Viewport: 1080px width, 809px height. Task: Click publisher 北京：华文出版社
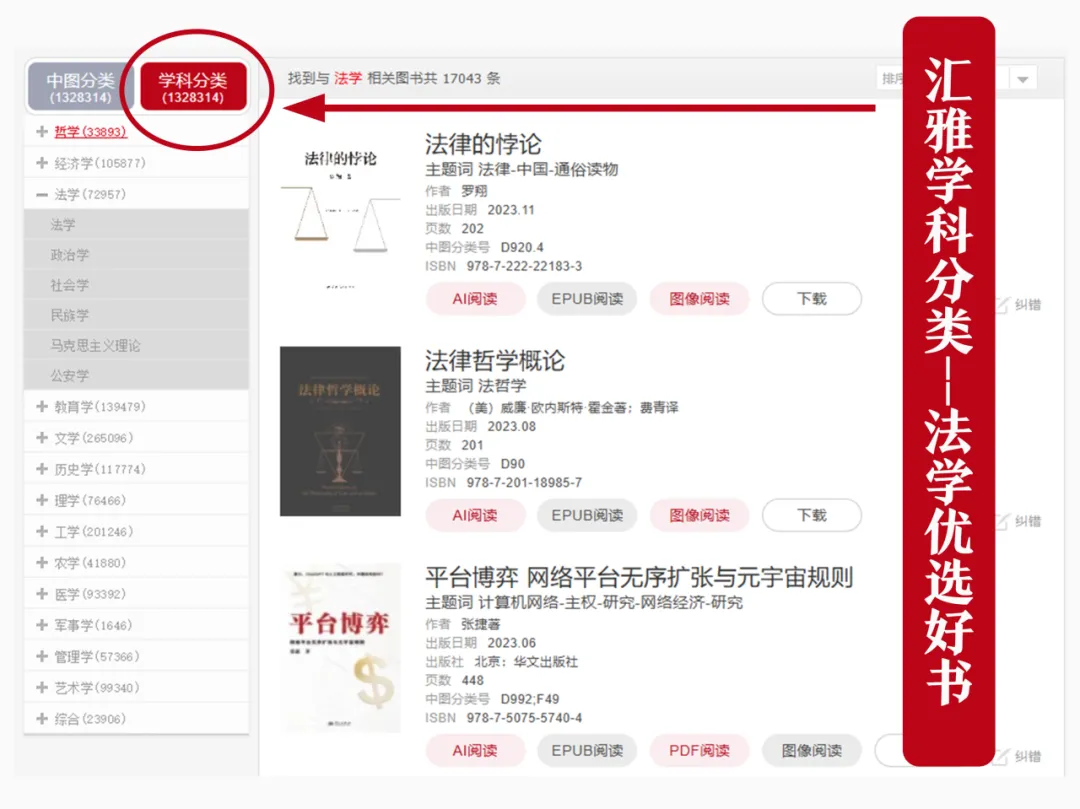526,662
